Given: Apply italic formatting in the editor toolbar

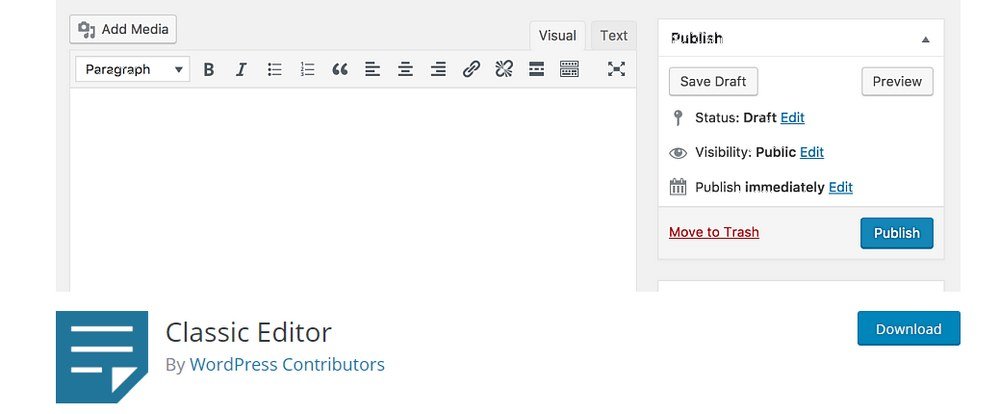Looking at the screenshot, I should click(x=241, y=70).
